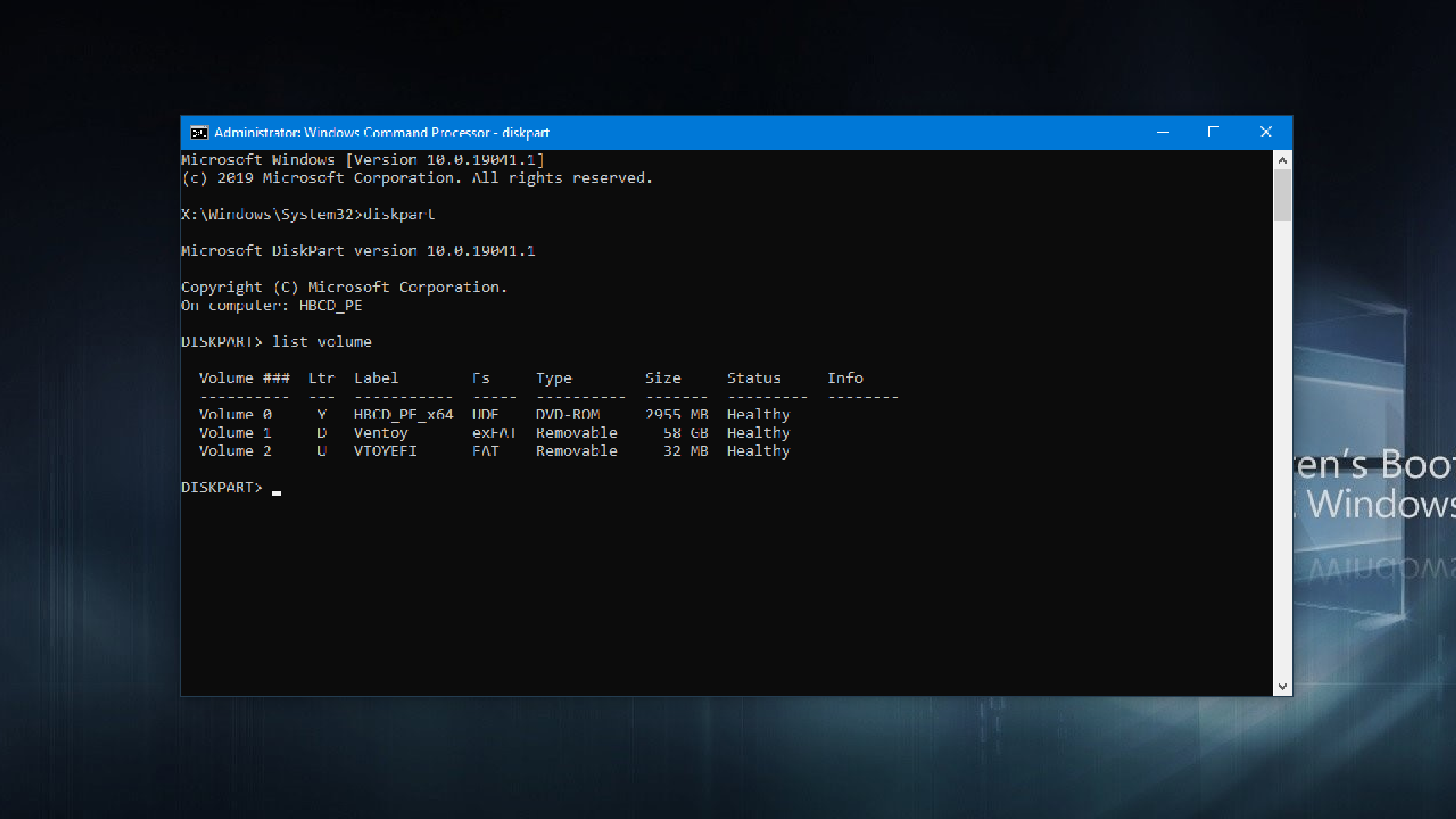Image resolution: width=1456 pixels, height=819 pixels.
Task: Click the exFAT filesystem entry
Action: tap(494, 433)
